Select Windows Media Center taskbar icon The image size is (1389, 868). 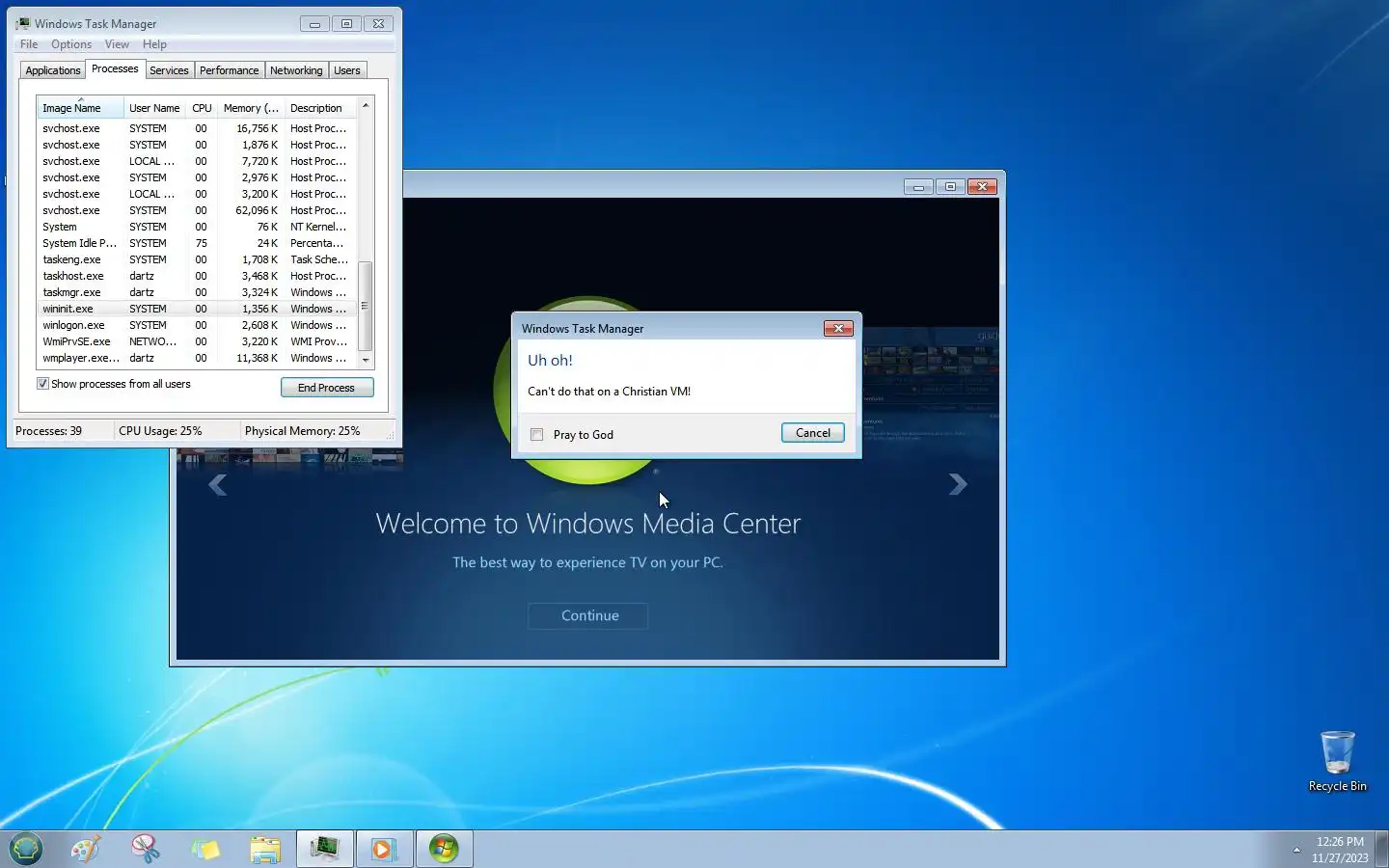click(x=445, y=849)
